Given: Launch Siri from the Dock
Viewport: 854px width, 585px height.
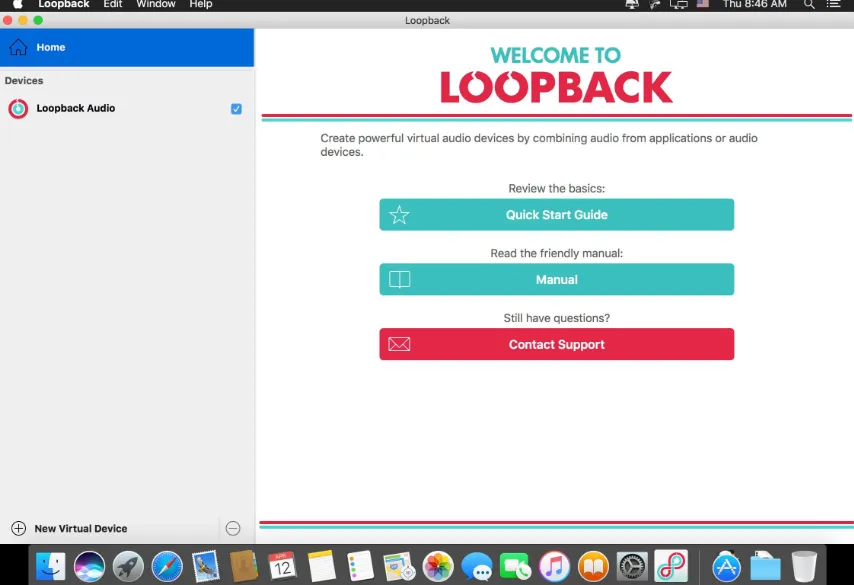Looking at the screenshot, I should (x=89, y=566).
